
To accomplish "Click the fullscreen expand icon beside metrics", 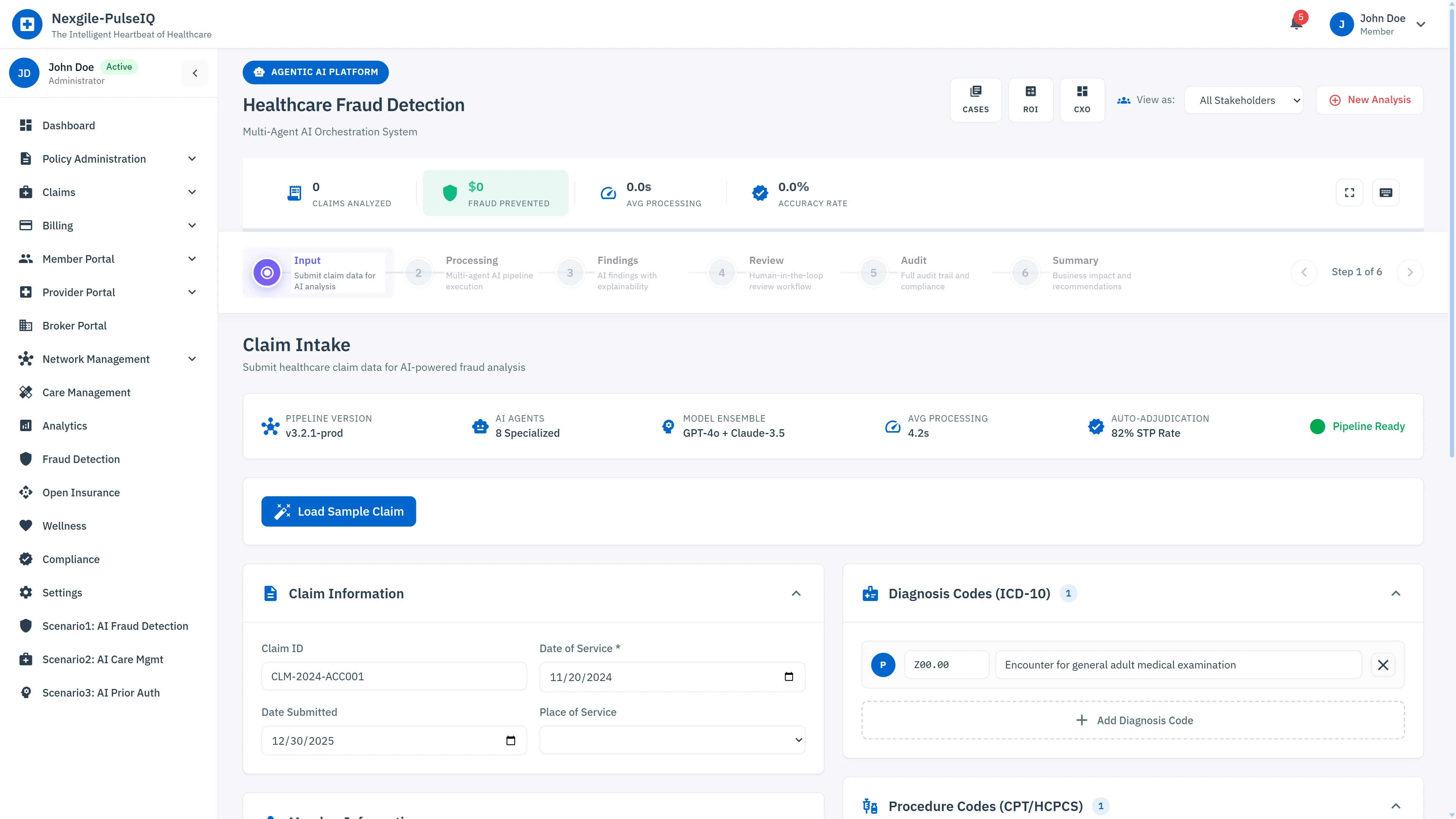I will tap(1349, 192).
